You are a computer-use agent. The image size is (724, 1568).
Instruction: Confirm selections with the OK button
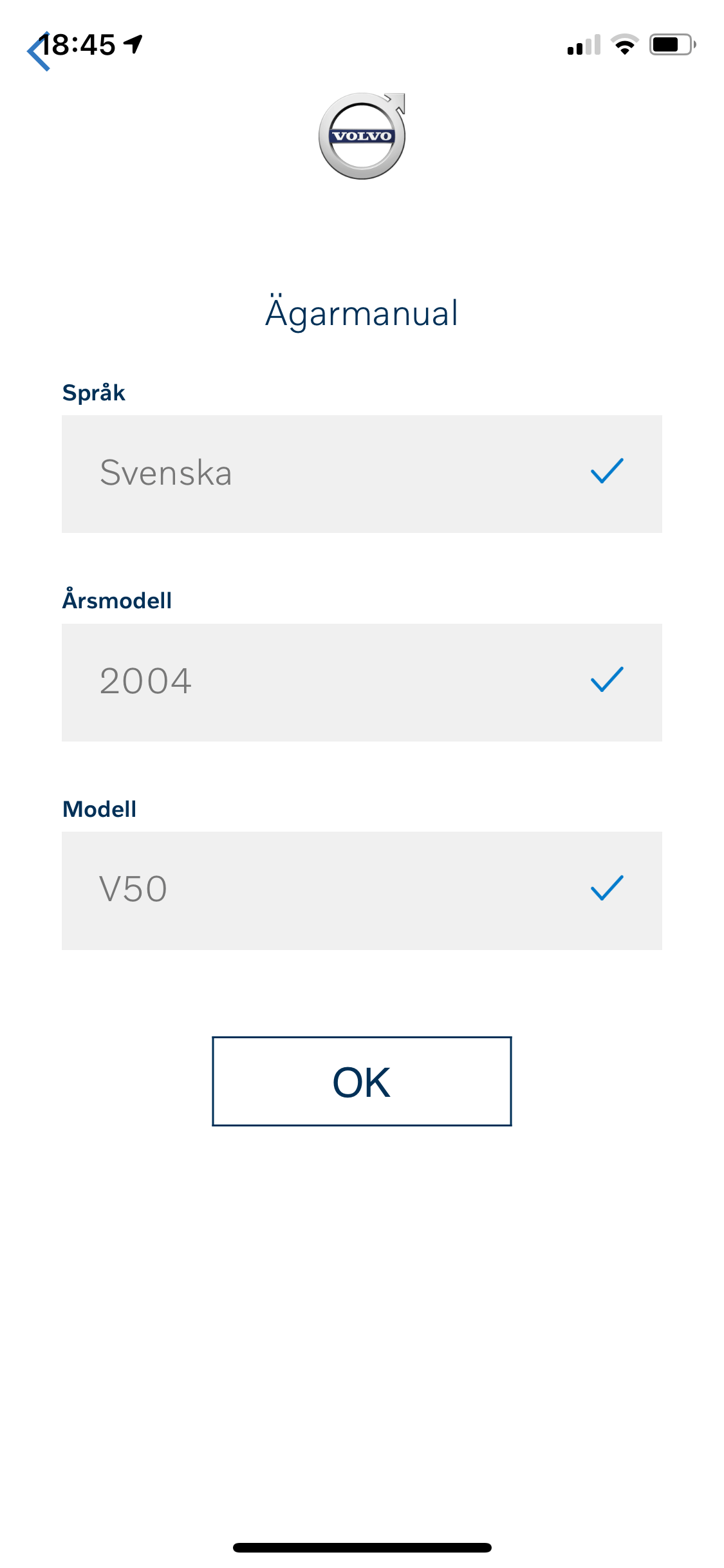tap(362, 1081)
